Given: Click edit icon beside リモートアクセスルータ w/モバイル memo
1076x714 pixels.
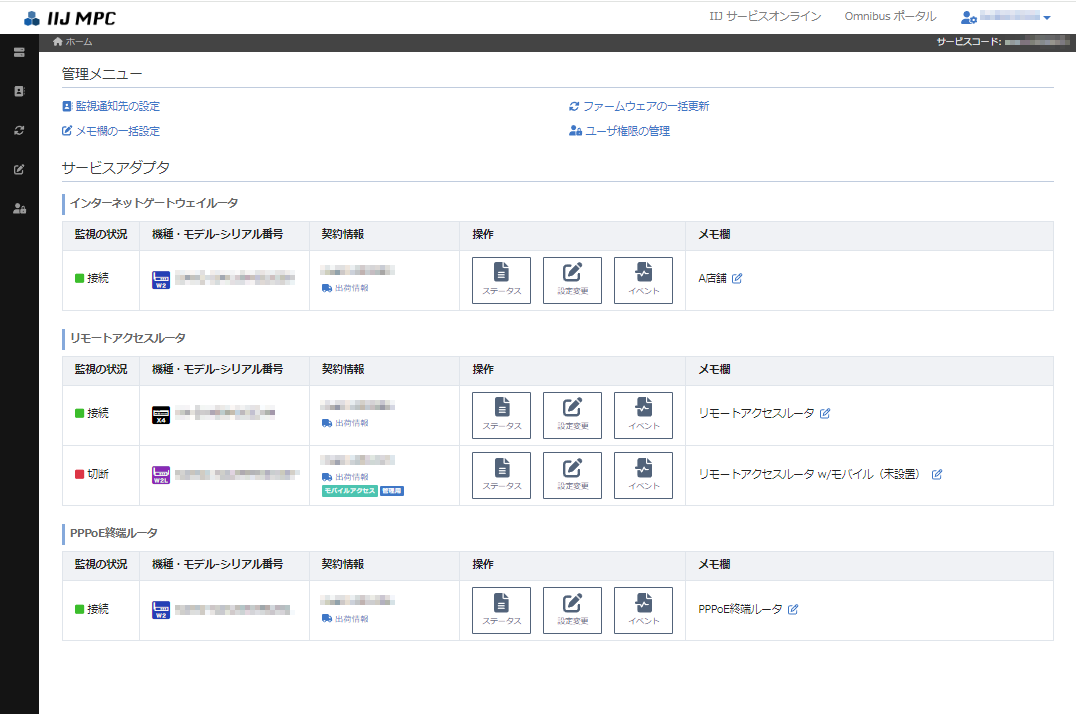Looking at the screenshot, I should [937, 474].
